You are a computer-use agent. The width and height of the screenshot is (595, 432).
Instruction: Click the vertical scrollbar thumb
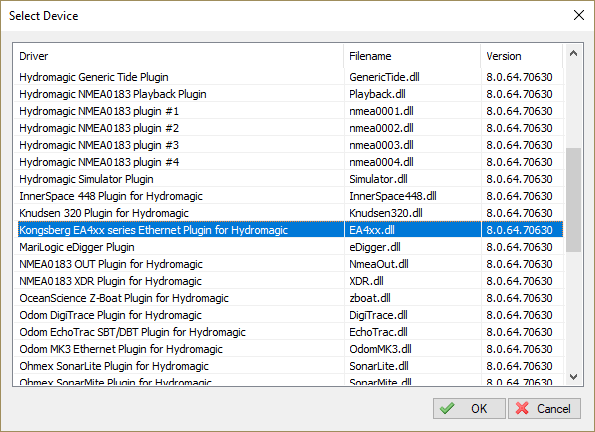pyautogui.click(x=573, y=200)
